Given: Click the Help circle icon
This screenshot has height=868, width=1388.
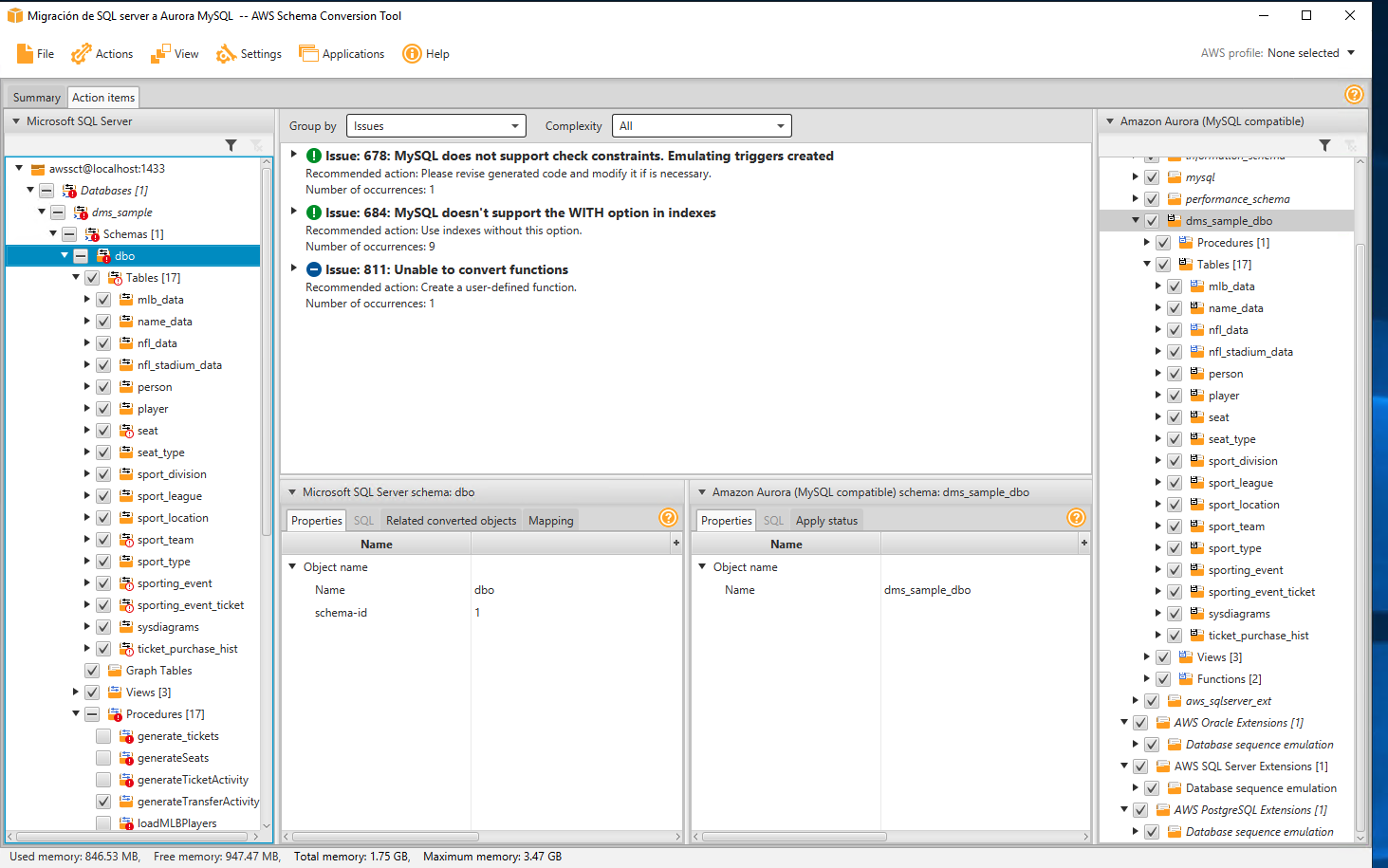Looking at the screenshot, I should tap(412, 54).
